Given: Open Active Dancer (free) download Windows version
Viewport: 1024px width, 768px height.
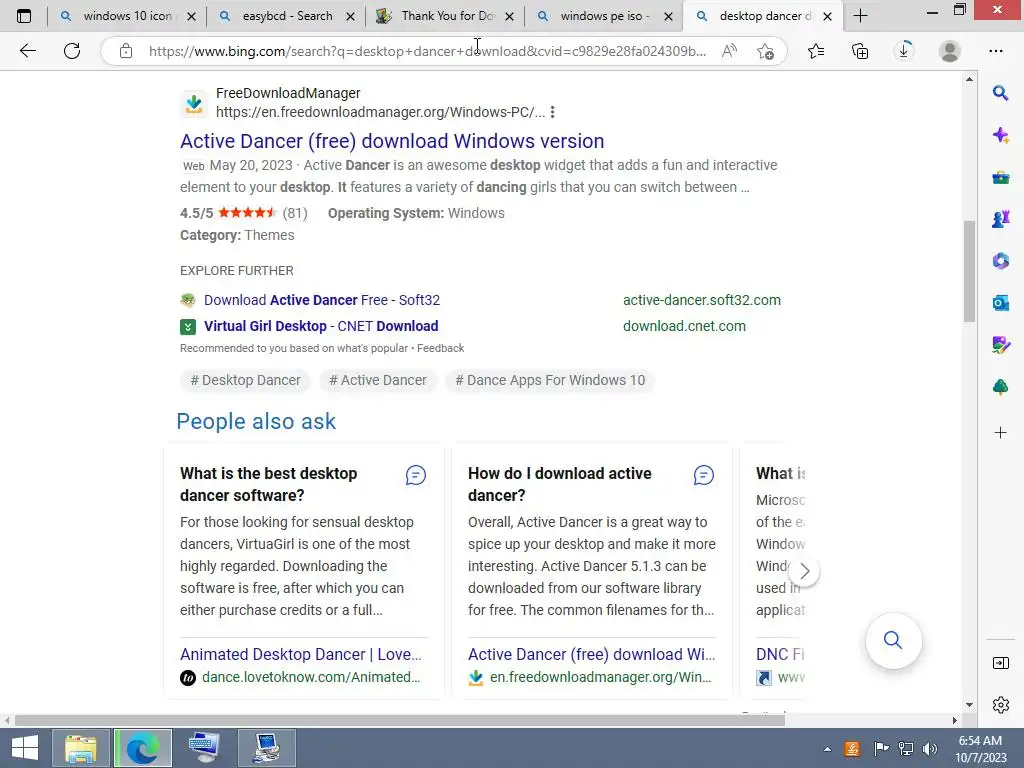Looking at the screenshot, I should pos(392,141).
